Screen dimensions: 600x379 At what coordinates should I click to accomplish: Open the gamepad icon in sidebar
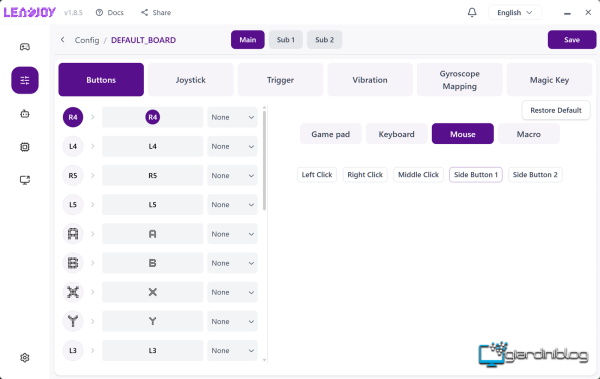25,47
